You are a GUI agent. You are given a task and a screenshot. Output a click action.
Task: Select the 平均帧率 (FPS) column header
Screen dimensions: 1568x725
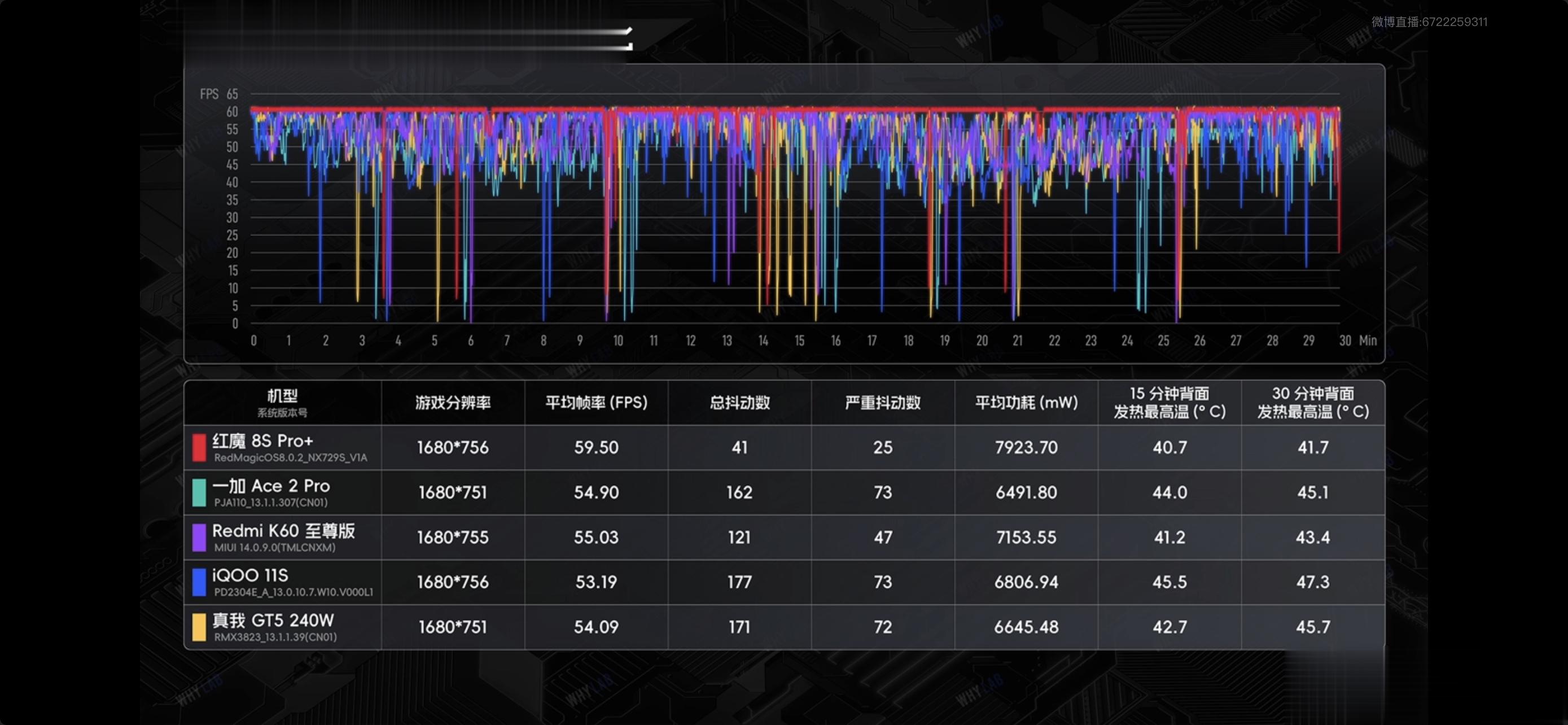[x=596, y=403]
